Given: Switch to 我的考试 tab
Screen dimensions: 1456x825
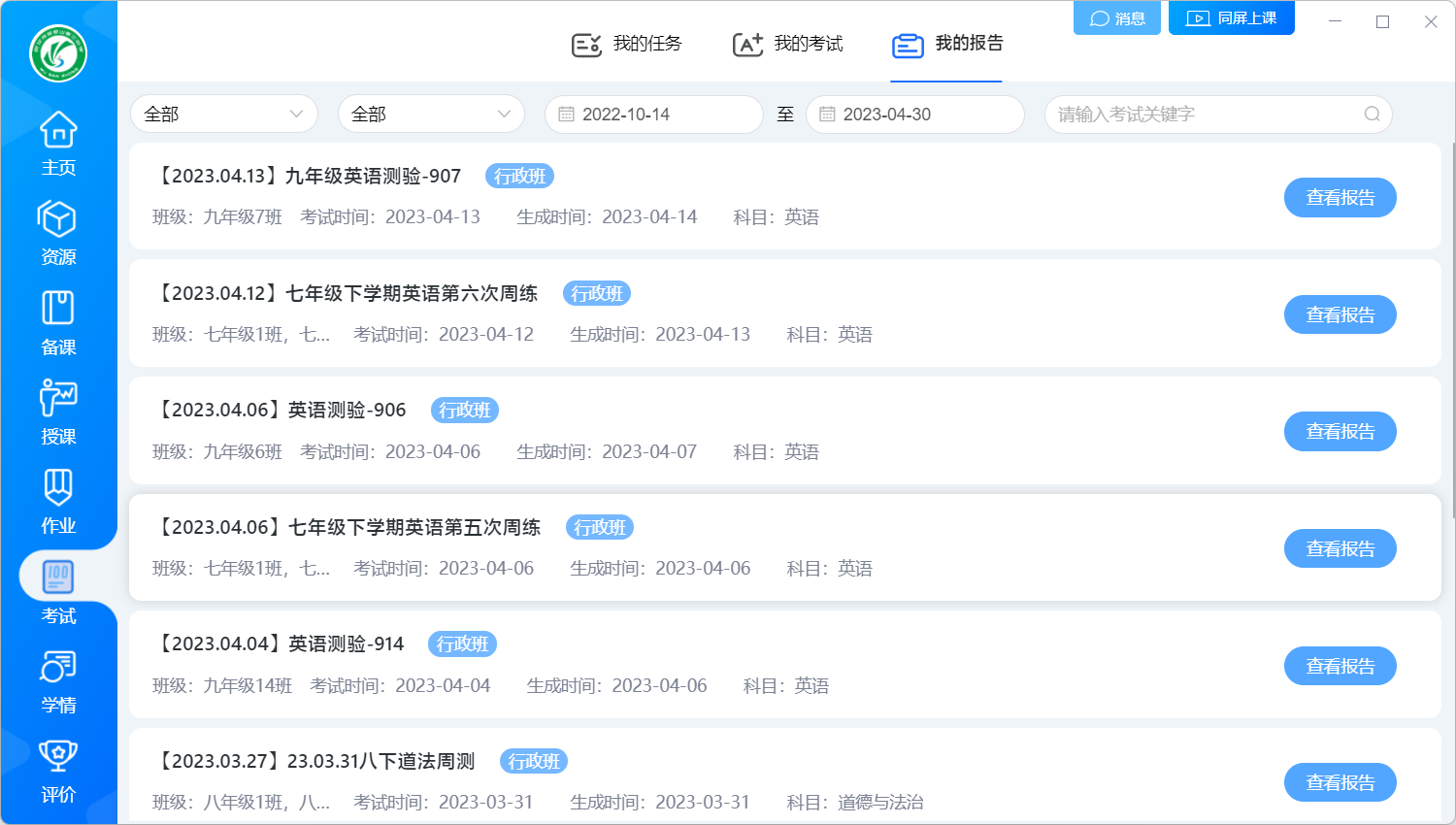Looking at the screenshot, I should (788, 44).
